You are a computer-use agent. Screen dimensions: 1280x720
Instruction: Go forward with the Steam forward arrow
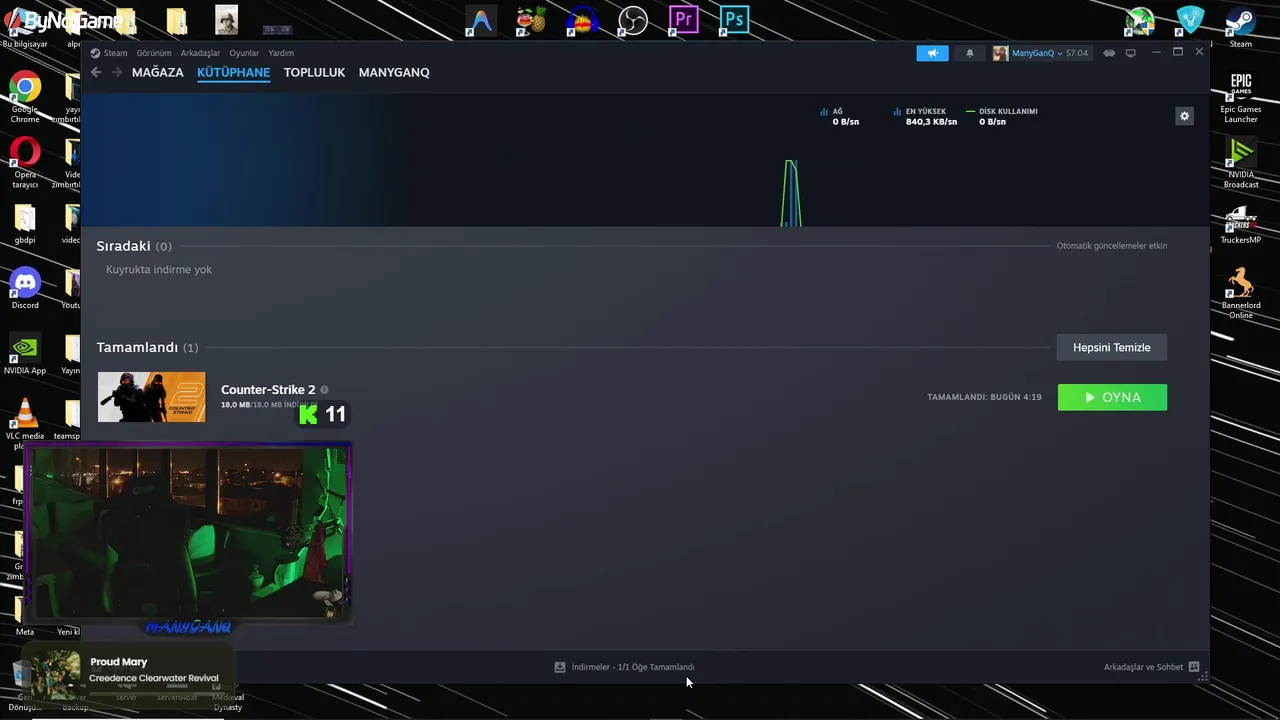[117, 72]
